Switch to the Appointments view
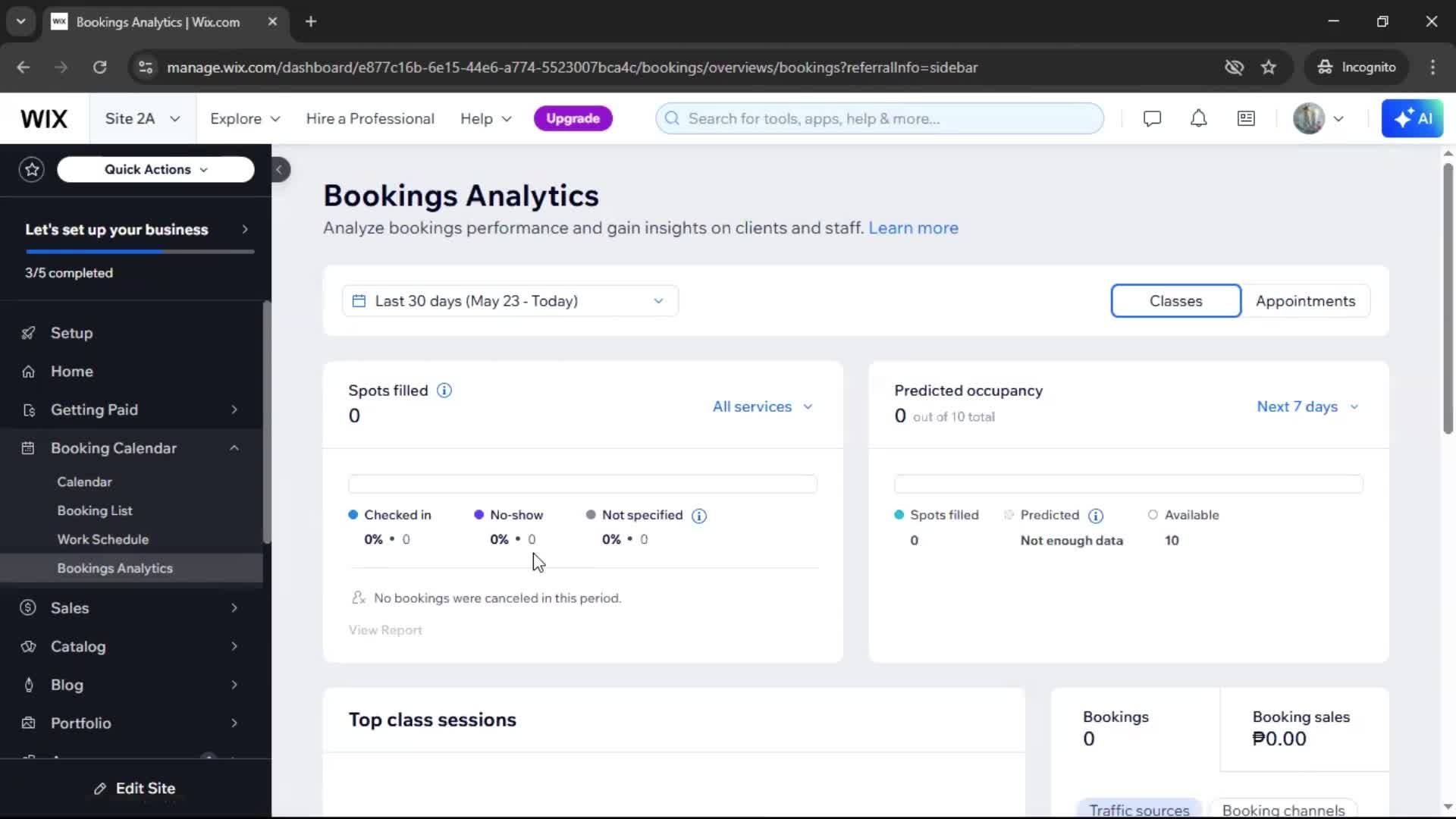This screenshot has width=1456, height=819. [x=1305, y=301]
